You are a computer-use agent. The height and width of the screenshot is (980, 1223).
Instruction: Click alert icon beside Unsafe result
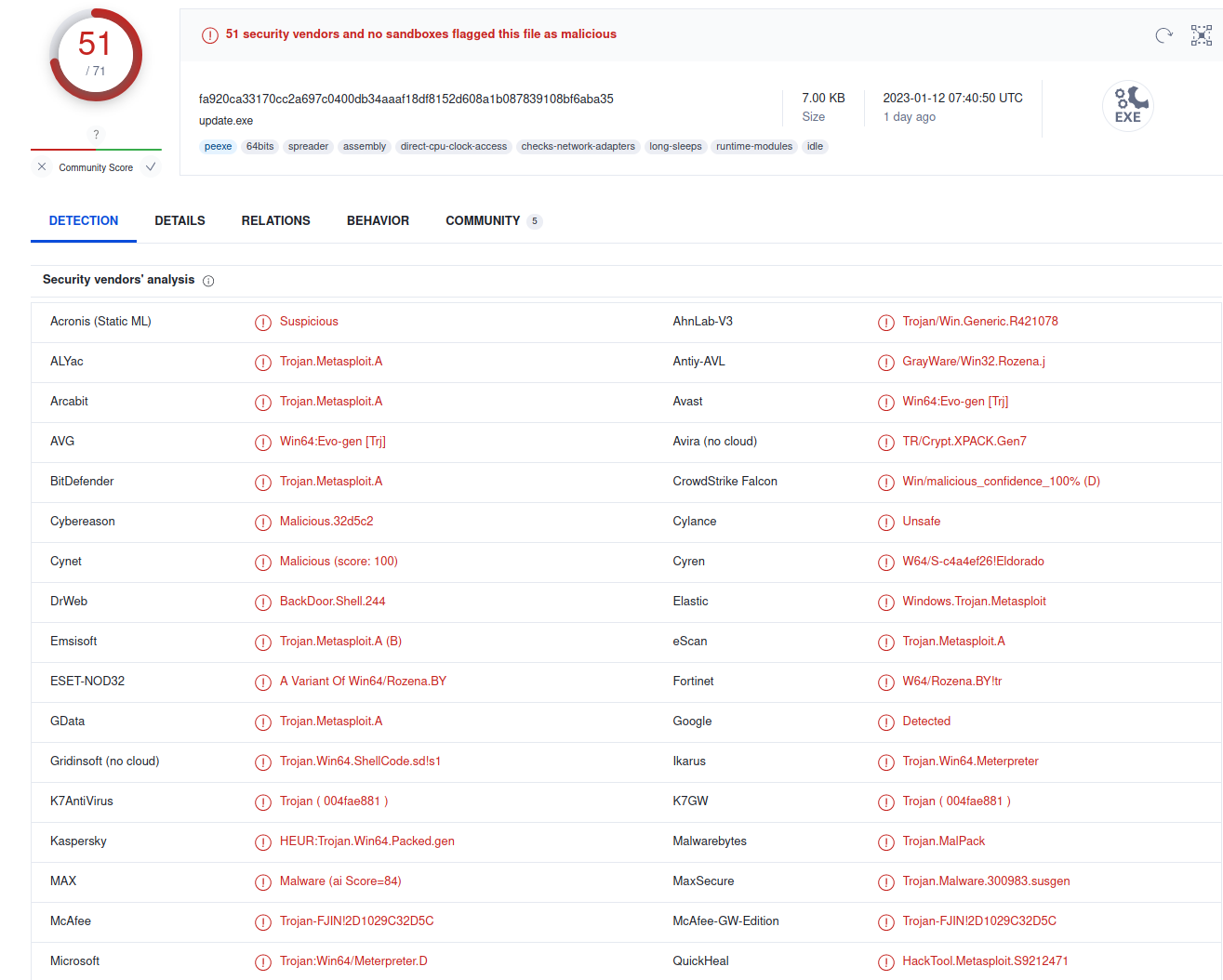point(886,523)
